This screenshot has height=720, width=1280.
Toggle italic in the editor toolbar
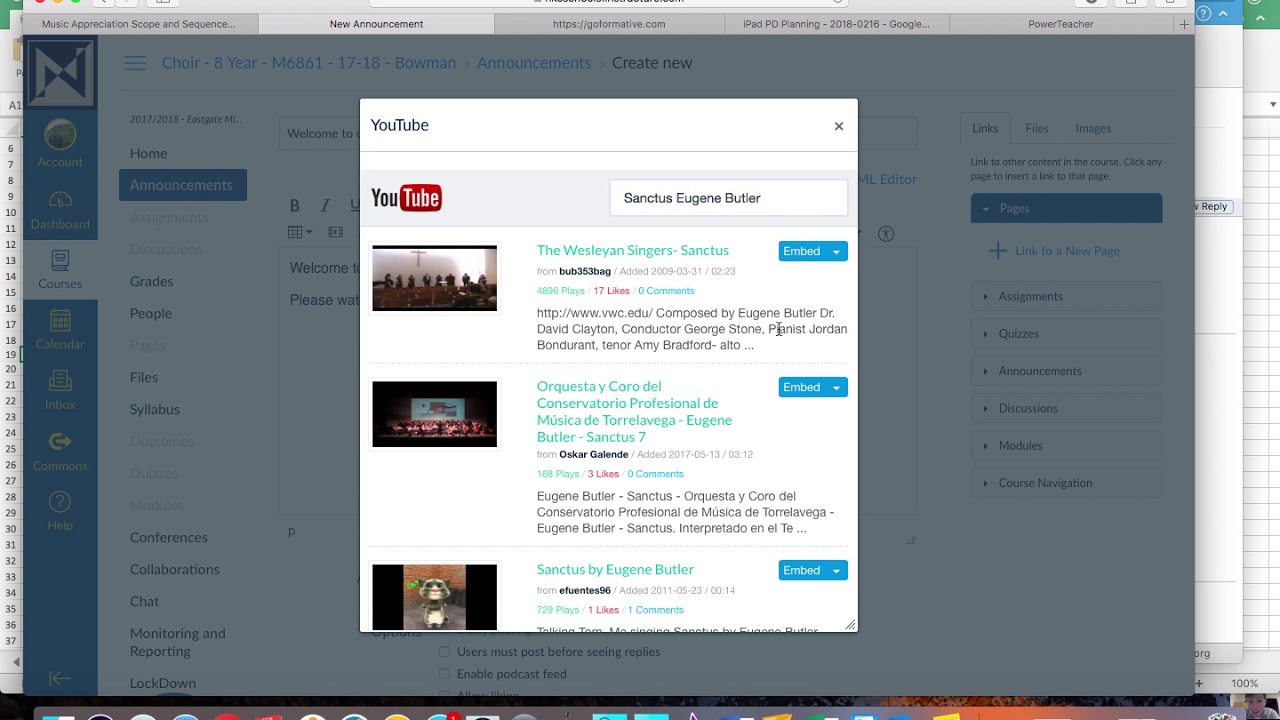click(325, 205)
